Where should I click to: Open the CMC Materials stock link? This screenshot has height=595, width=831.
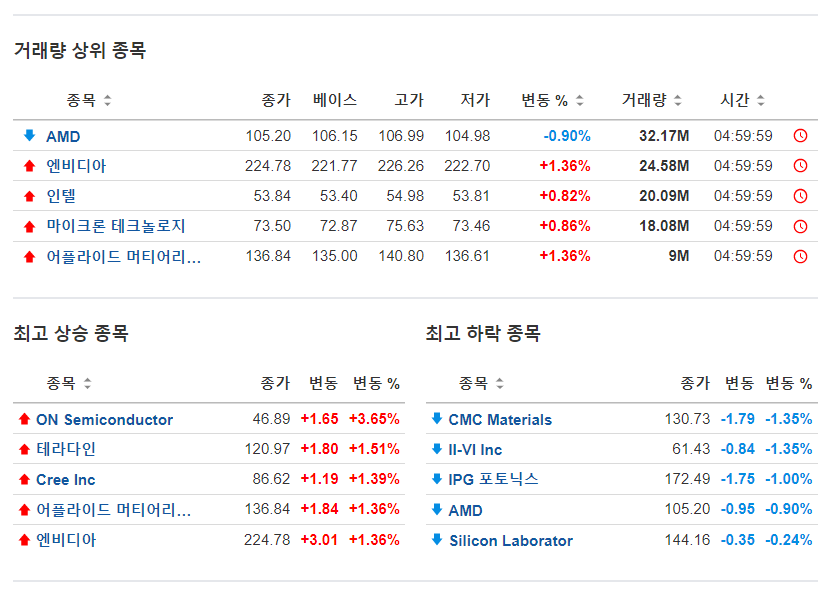(x=500, y=420)
